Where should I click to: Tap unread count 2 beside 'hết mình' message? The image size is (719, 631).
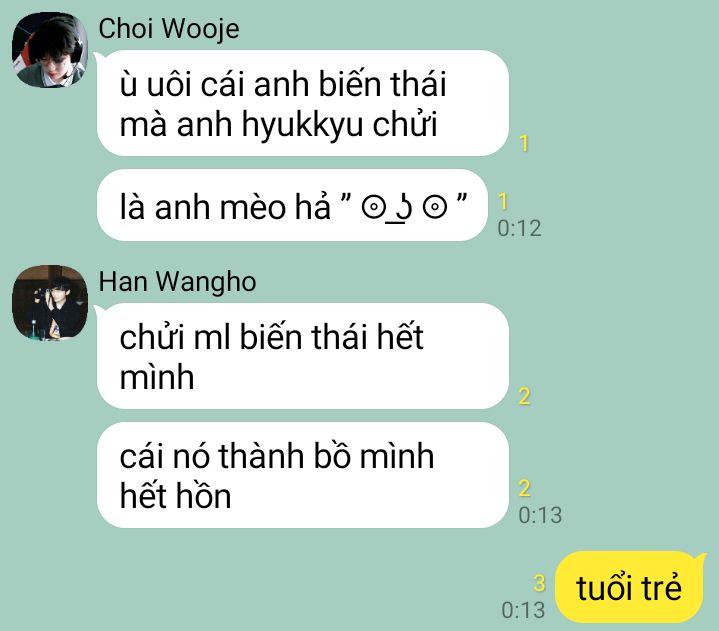coord(525,396)
